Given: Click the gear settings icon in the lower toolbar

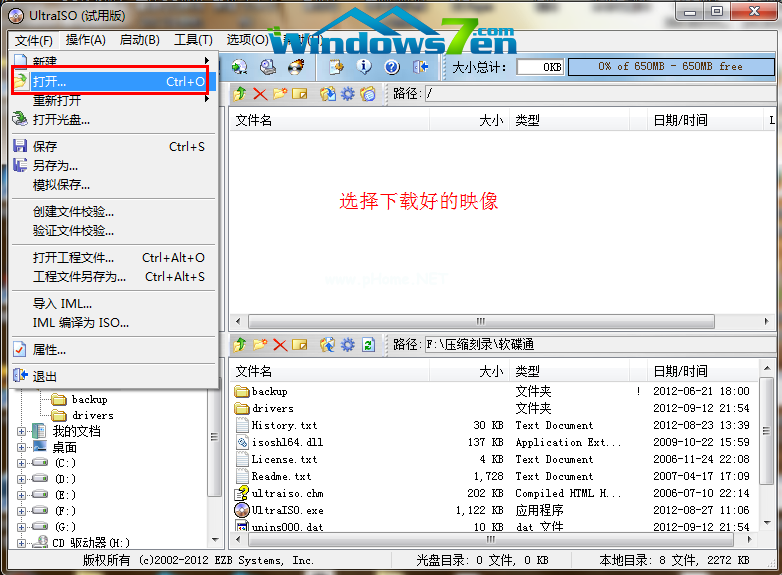Looking at the screenshot, I should click(347, 345).
